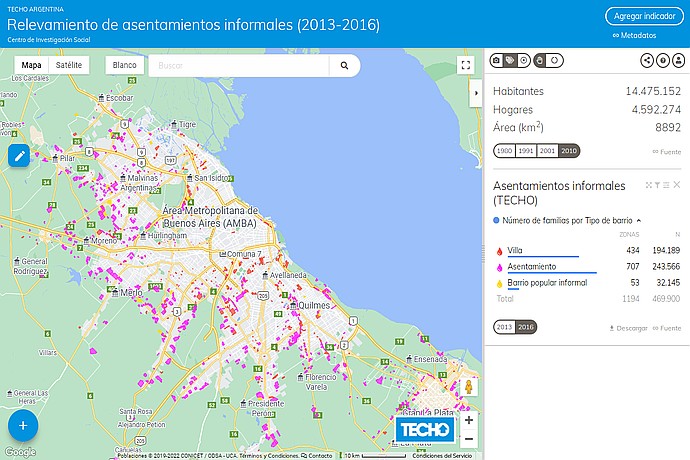Image resolution: width=690 pixels, height=460 pixels.
Task: Switch to Mapa view
Action: pos(31,65)
